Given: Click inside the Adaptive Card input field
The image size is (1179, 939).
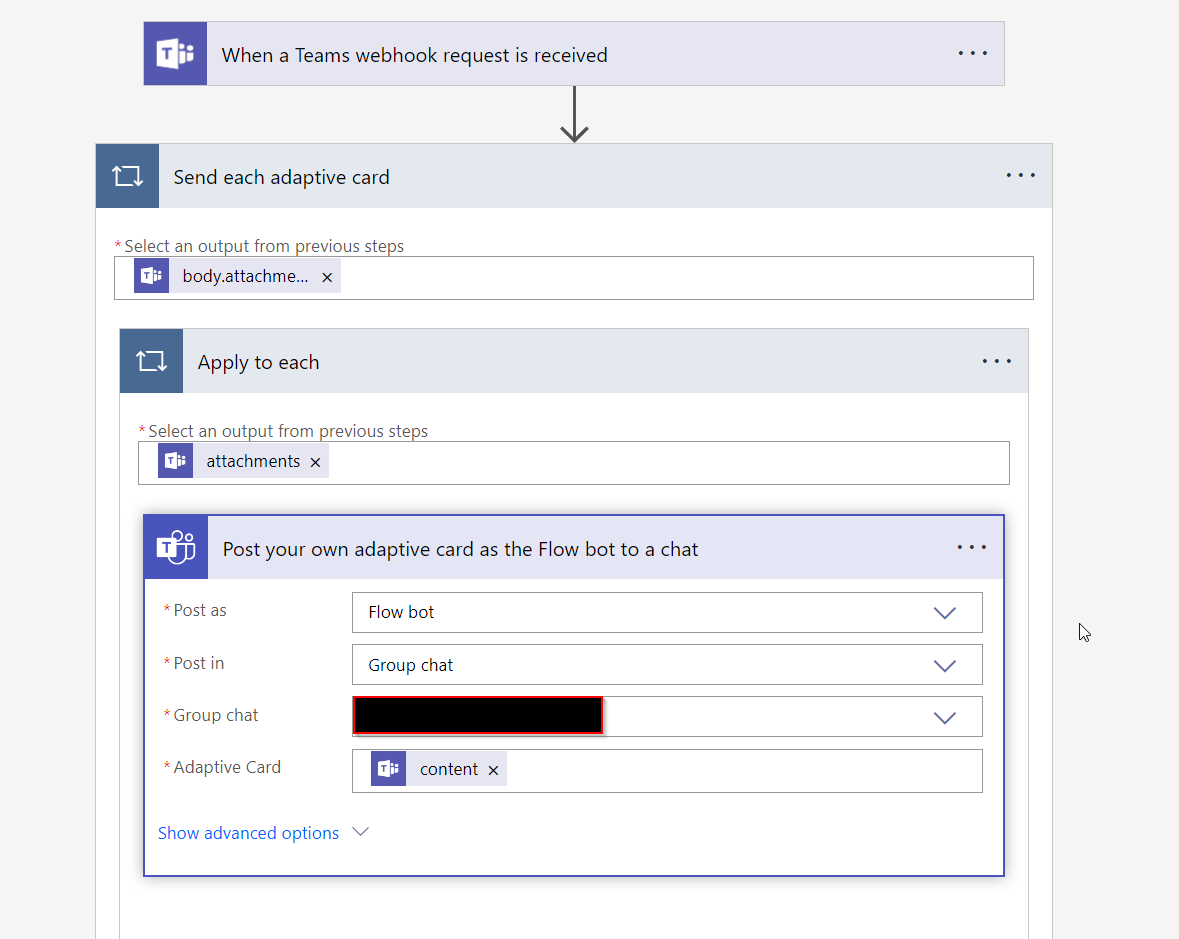Looking at the screenshot, I should pyautogui.click(x=667, y=771).
